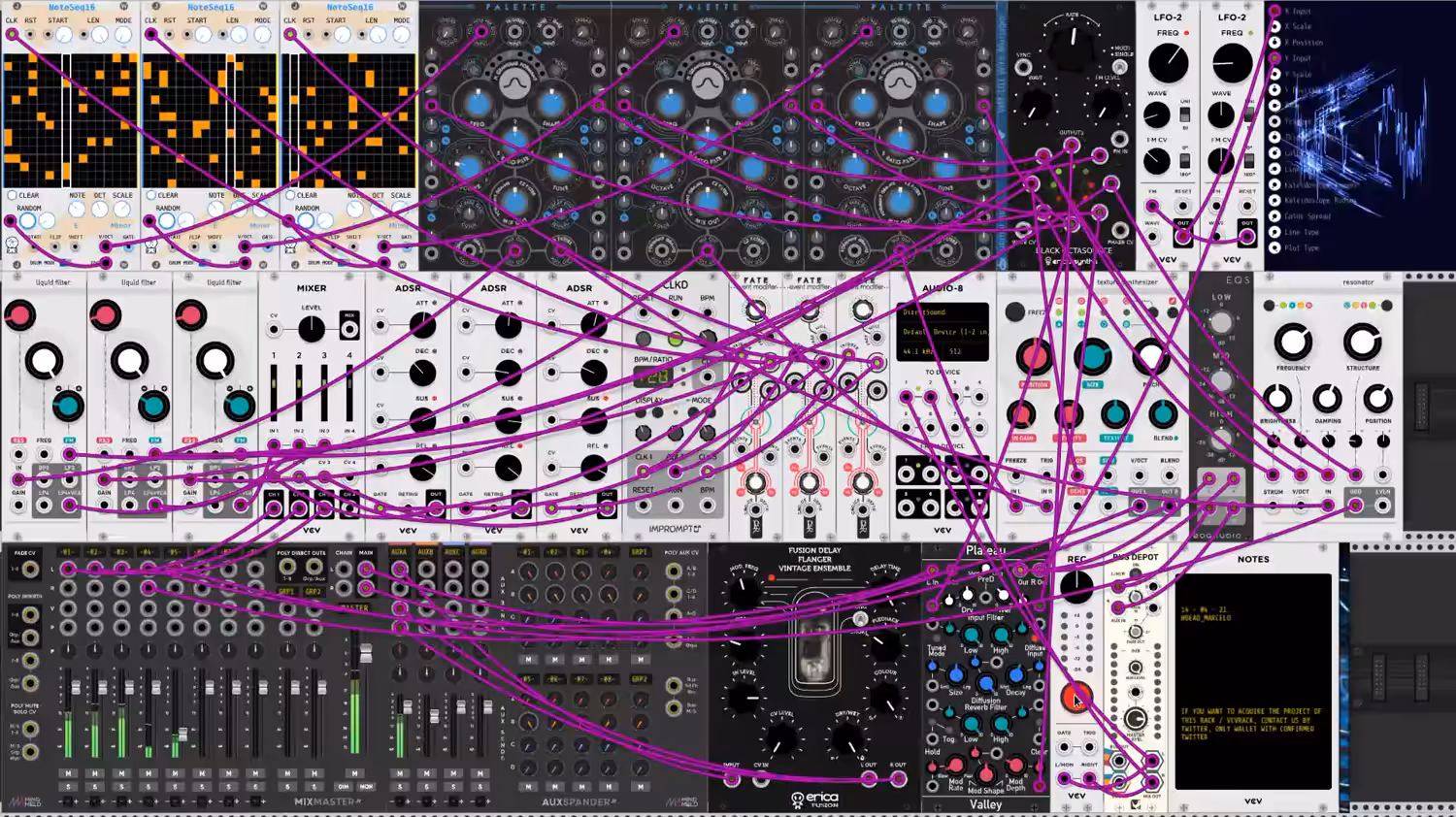Click the waveform display on the leftmost Palette module

pos(514,84)
